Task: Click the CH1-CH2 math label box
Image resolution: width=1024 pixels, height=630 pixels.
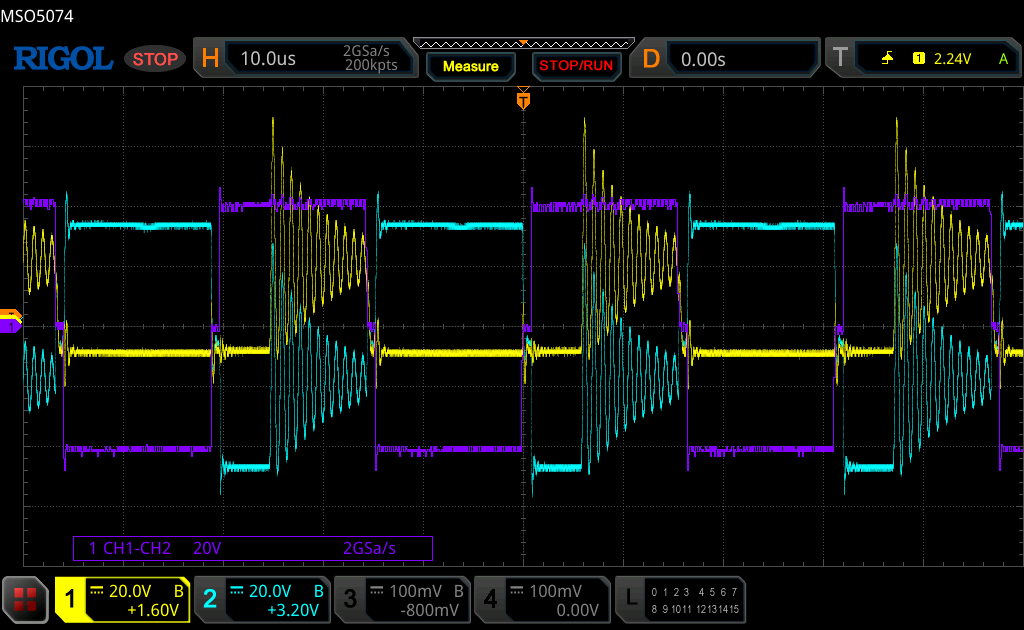Action: click(253, 548)
